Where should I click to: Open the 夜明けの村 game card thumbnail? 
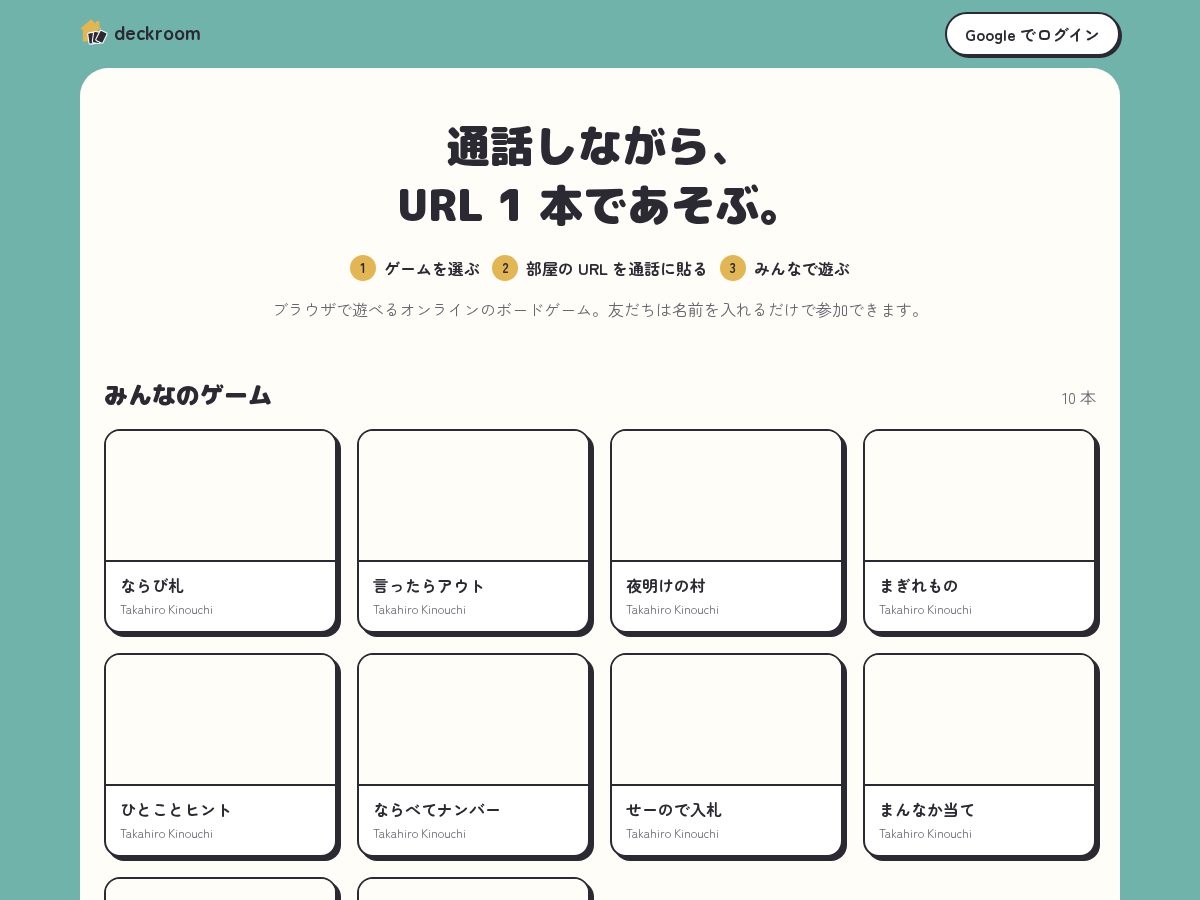(x=726, y=496)
